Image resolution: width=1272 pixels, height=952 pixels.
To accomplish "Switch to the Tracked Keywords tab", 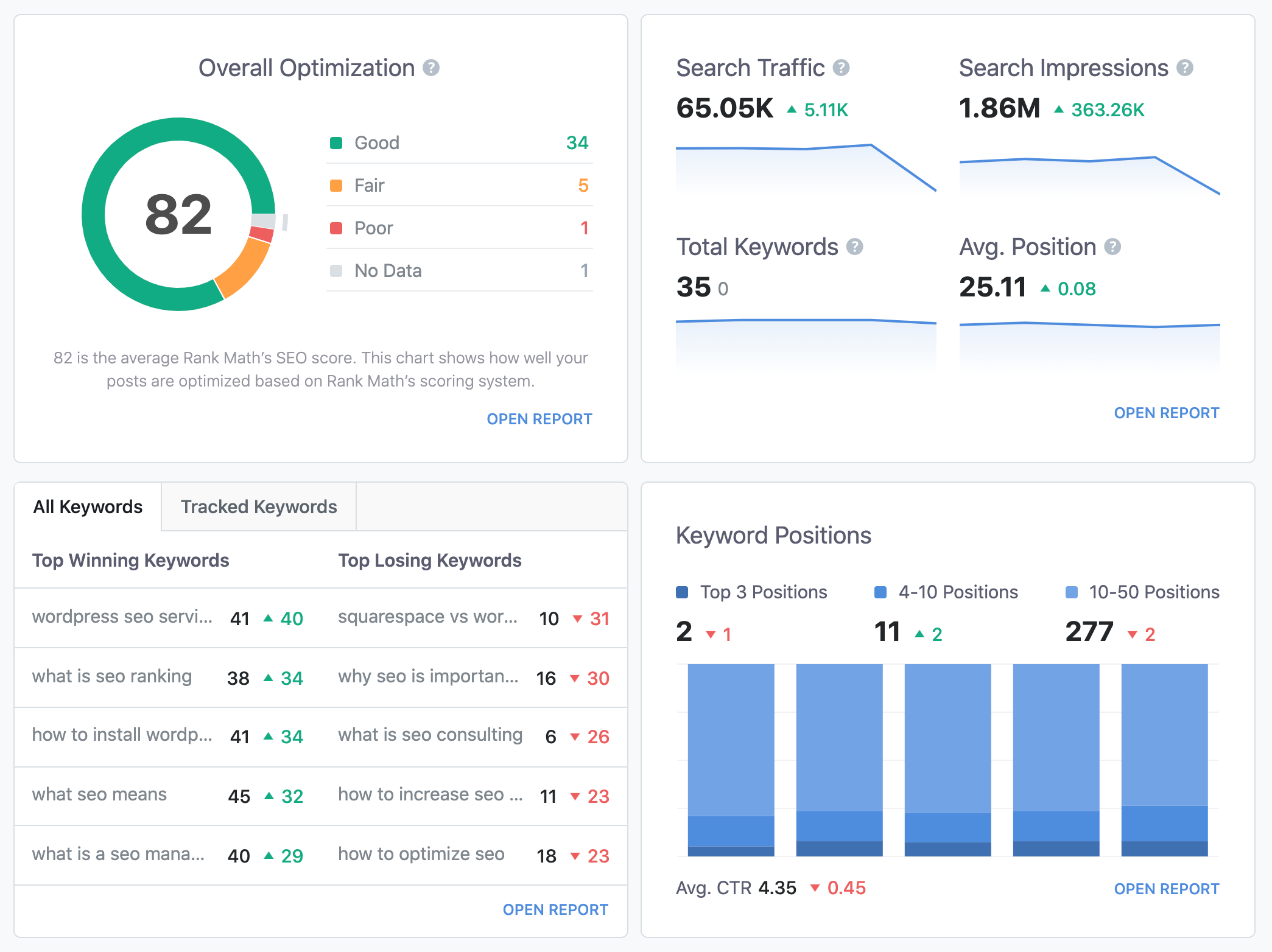I will (x=259, y=506).
